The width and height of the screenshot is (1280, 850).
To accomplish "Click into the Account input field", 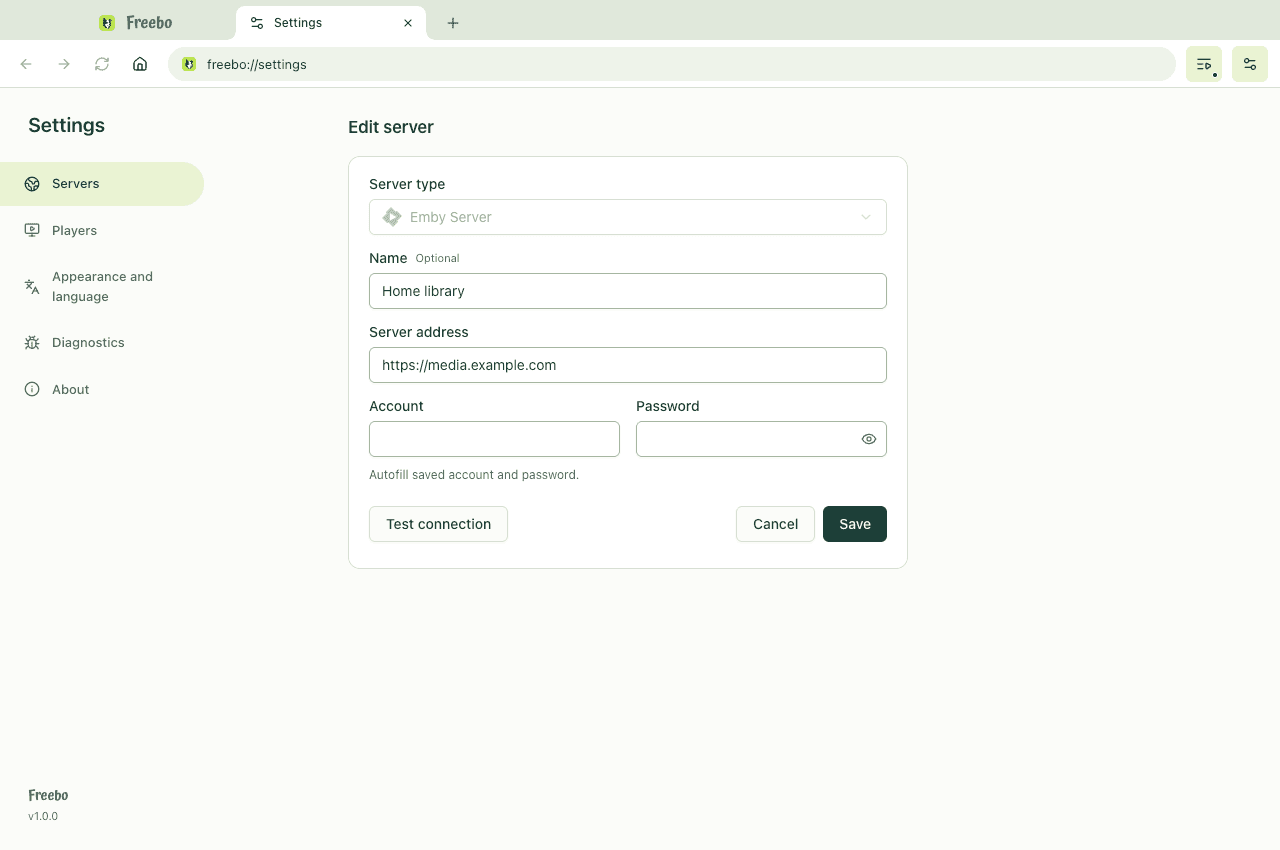I will [494, 439].
